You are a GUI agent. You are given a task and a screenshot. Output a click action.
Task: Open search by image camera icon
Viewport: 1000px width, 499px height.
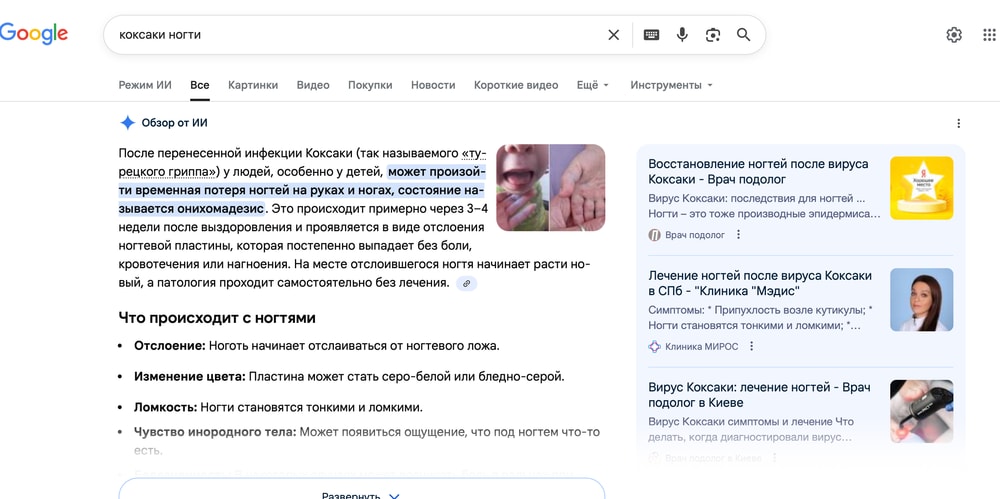pyautogui.click(x=713, y=35)
